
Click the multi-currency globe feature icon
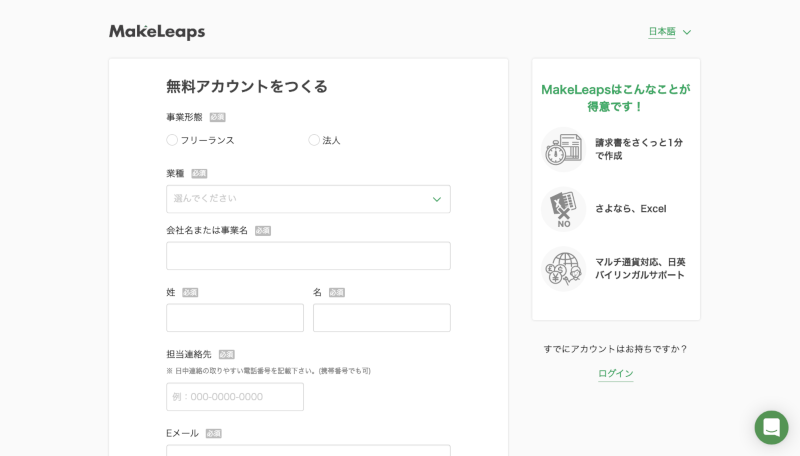click(x=563, y=269)
